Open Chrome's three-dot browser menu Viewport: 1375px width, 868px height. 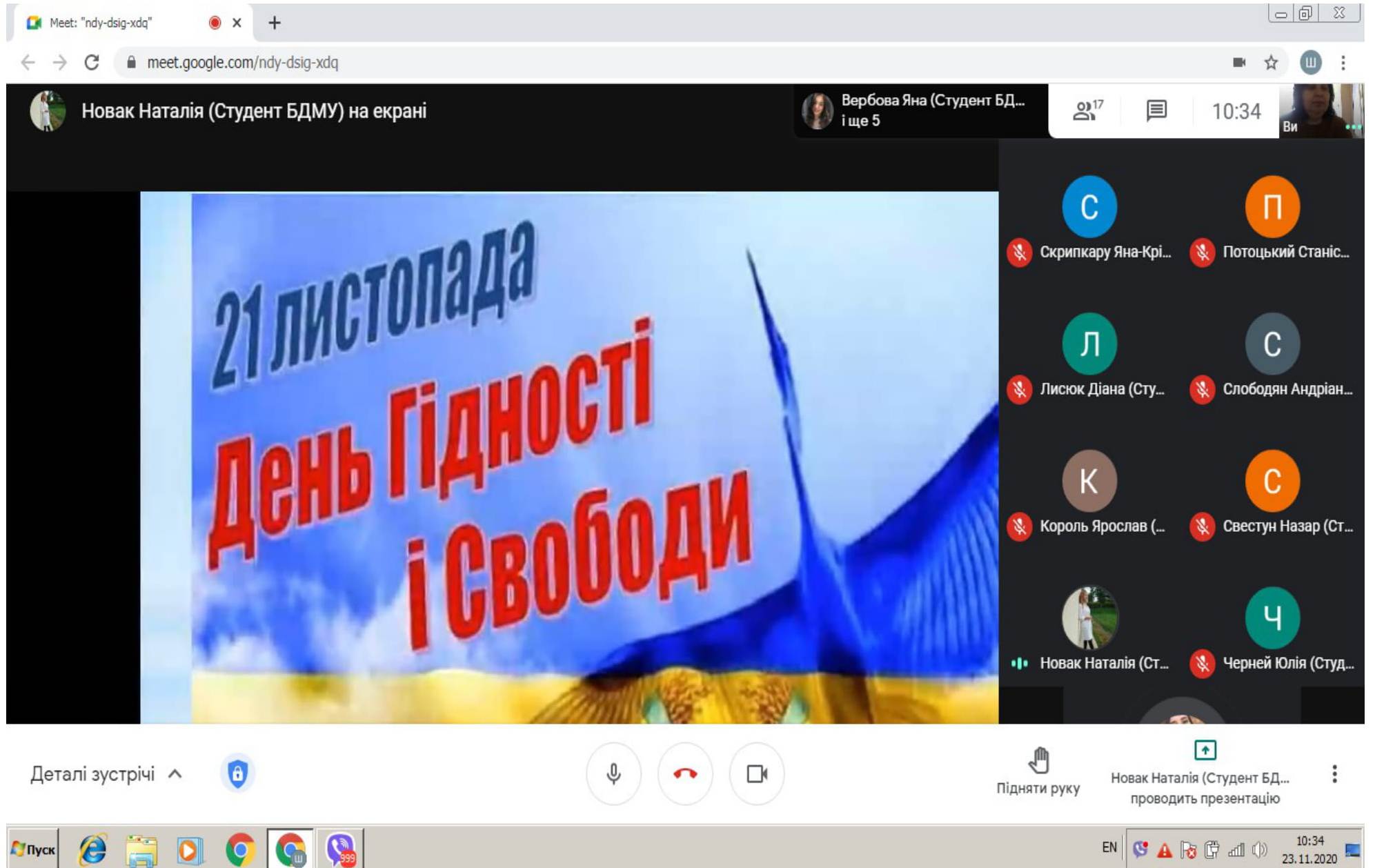[x=1343, y=63]
